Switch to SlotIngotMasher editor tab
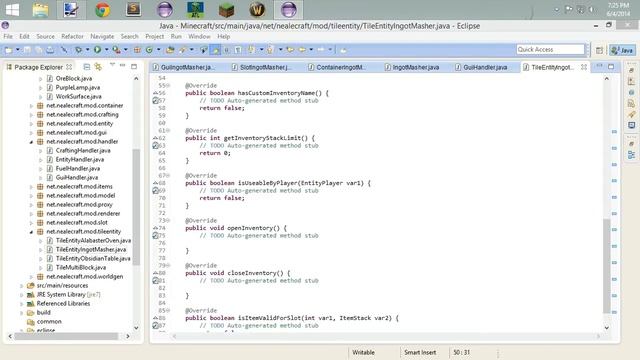This screenshot has width=640, height=360. pyautogui.click(x=262, y=67)
